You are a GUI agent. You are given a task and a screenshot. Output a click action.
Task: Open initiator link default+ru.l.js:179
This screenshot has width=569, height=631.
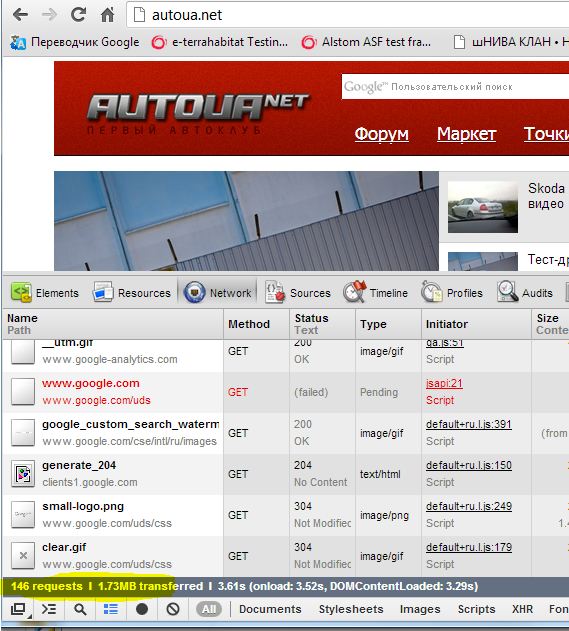(469, 547)
